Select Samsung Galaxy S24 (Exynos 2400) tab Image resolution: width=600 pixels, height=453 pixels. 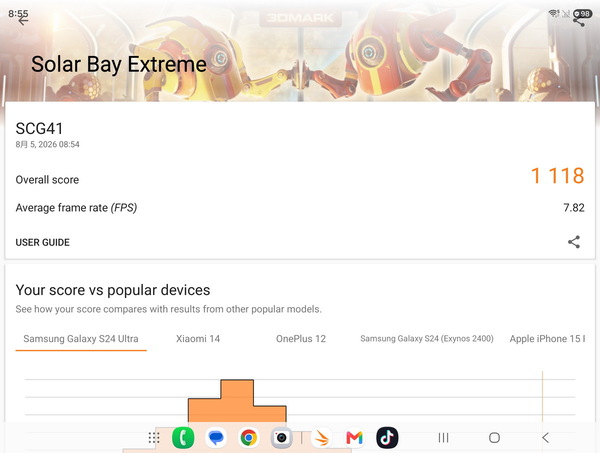427,339
